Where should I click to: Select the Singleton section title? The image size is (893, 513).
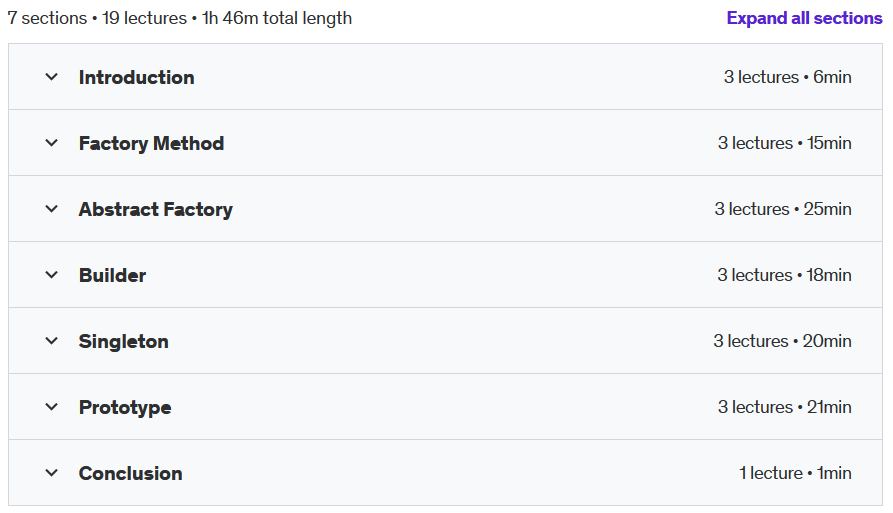click(124, 342)
